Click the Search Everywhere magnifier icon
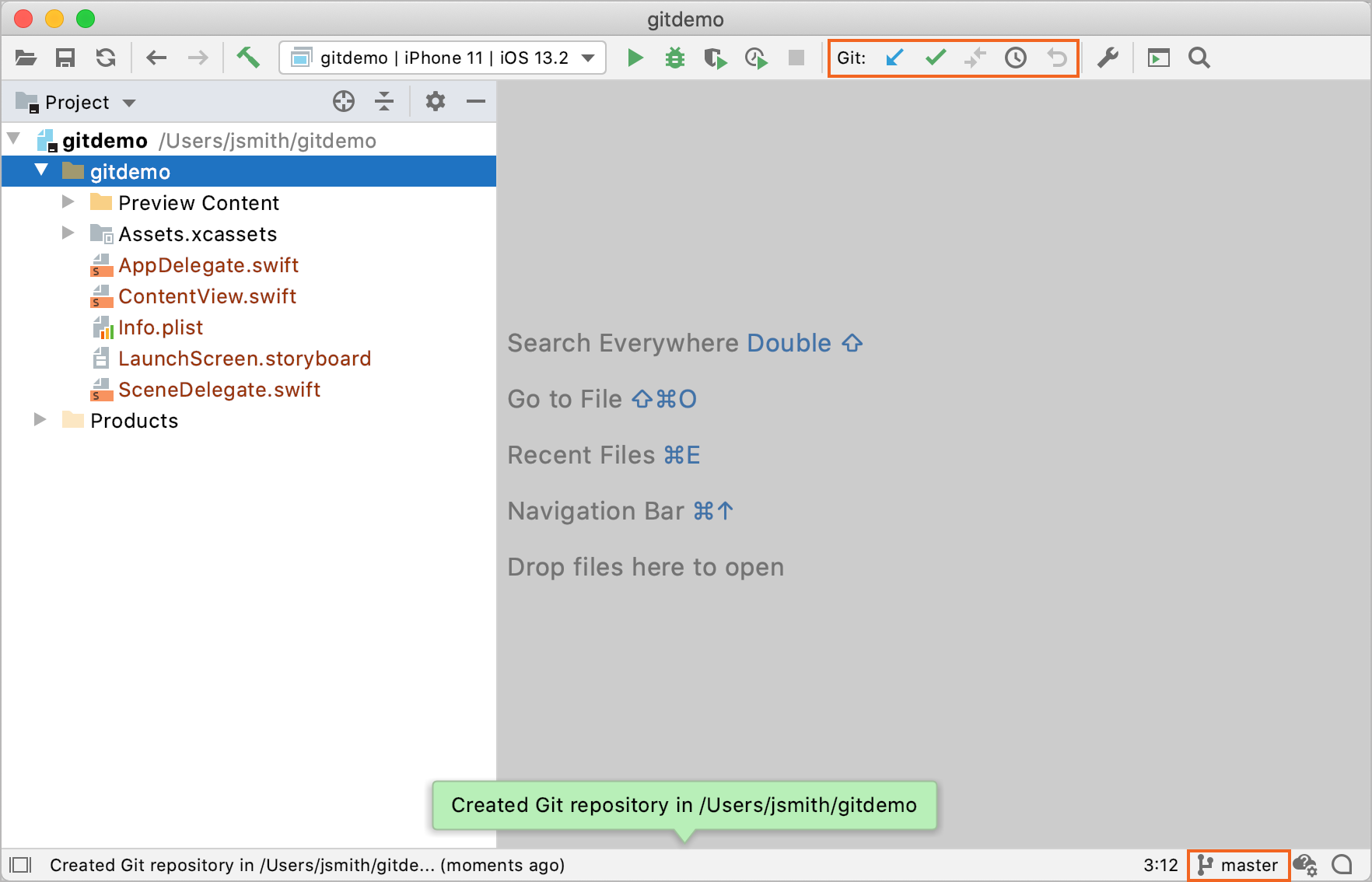Viewport: 1372px width, 882px height. pos(1199,58)
